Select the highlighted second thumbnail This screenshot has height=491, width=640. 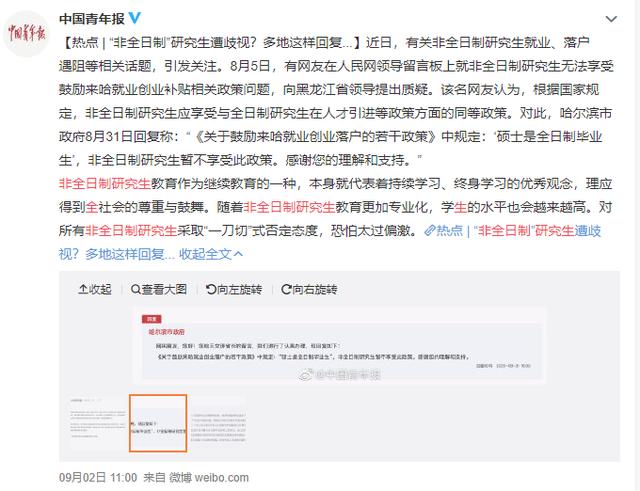tap(158, 423)
